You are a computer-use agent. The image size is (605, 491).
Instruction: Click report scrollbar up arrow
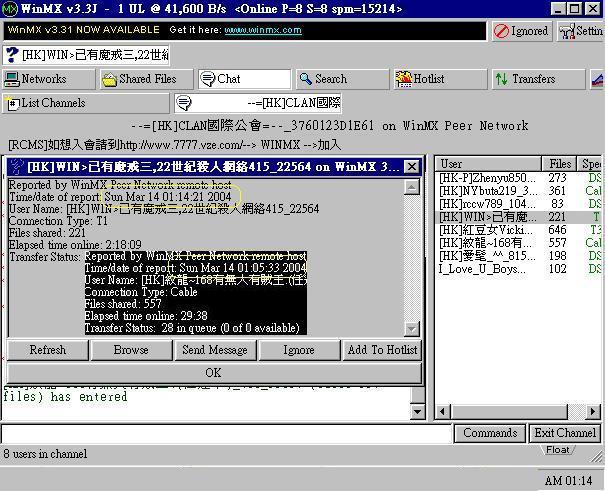click(412, 187)
